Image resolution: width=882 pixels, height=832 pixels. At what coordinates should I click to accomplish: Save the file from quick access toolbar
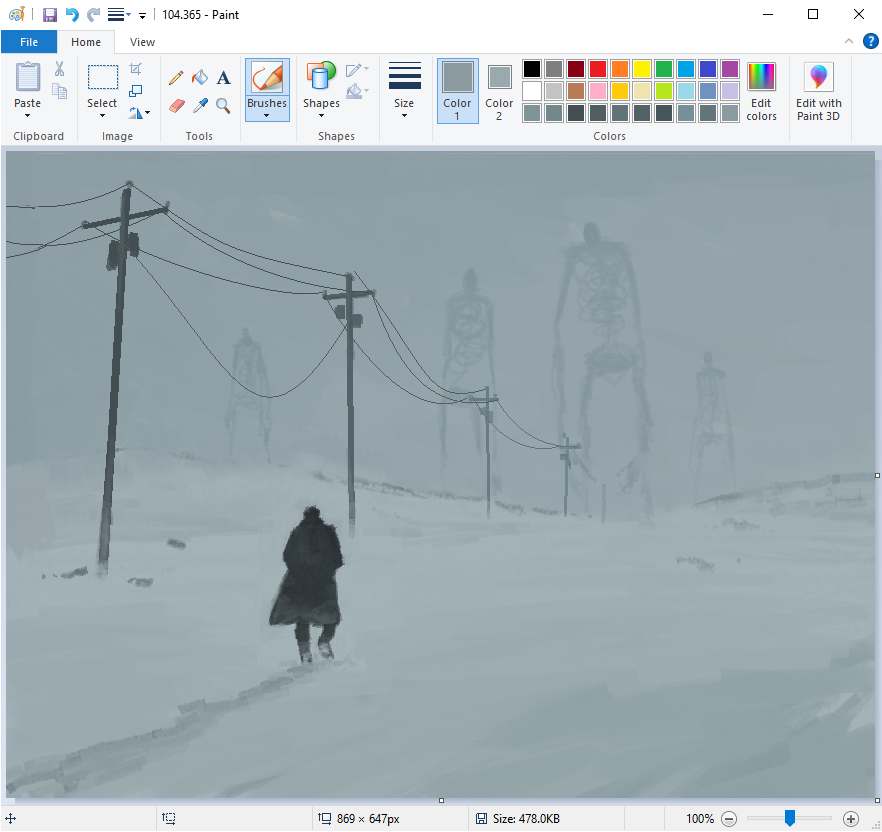pos(49,15)
